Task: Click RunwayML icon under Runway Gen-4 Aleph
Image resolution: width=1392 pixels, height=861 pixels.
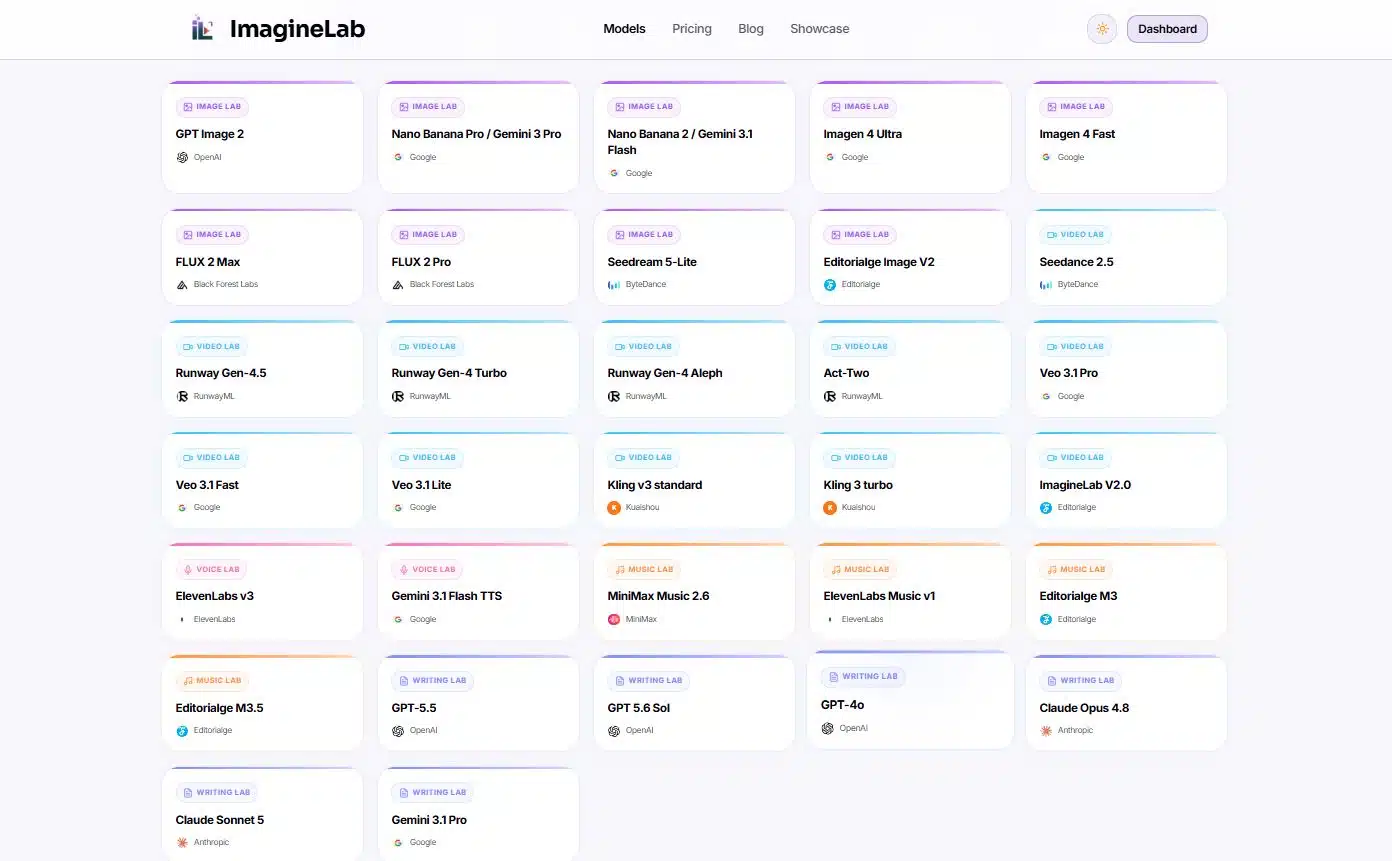Action: [614, 396]
